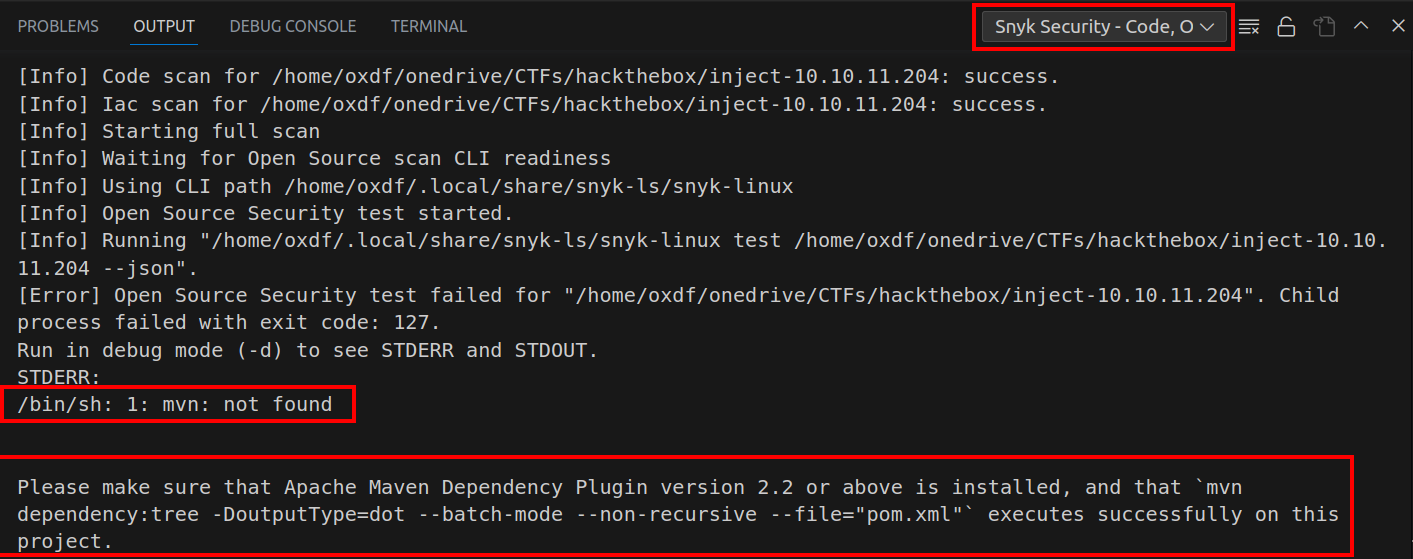The image size is (1413, 559).
Task: Click the Apache Maven Dependency Plugin message
Action: (676, 514)
